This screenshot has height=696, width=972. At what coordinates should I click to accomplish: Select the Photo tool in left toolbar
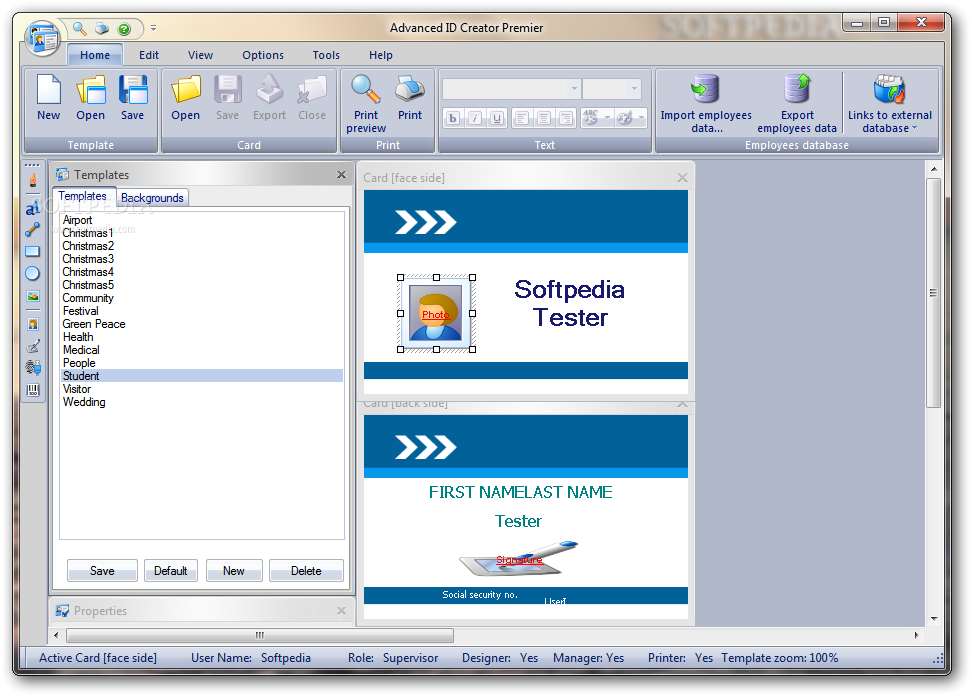click(33, 324)
